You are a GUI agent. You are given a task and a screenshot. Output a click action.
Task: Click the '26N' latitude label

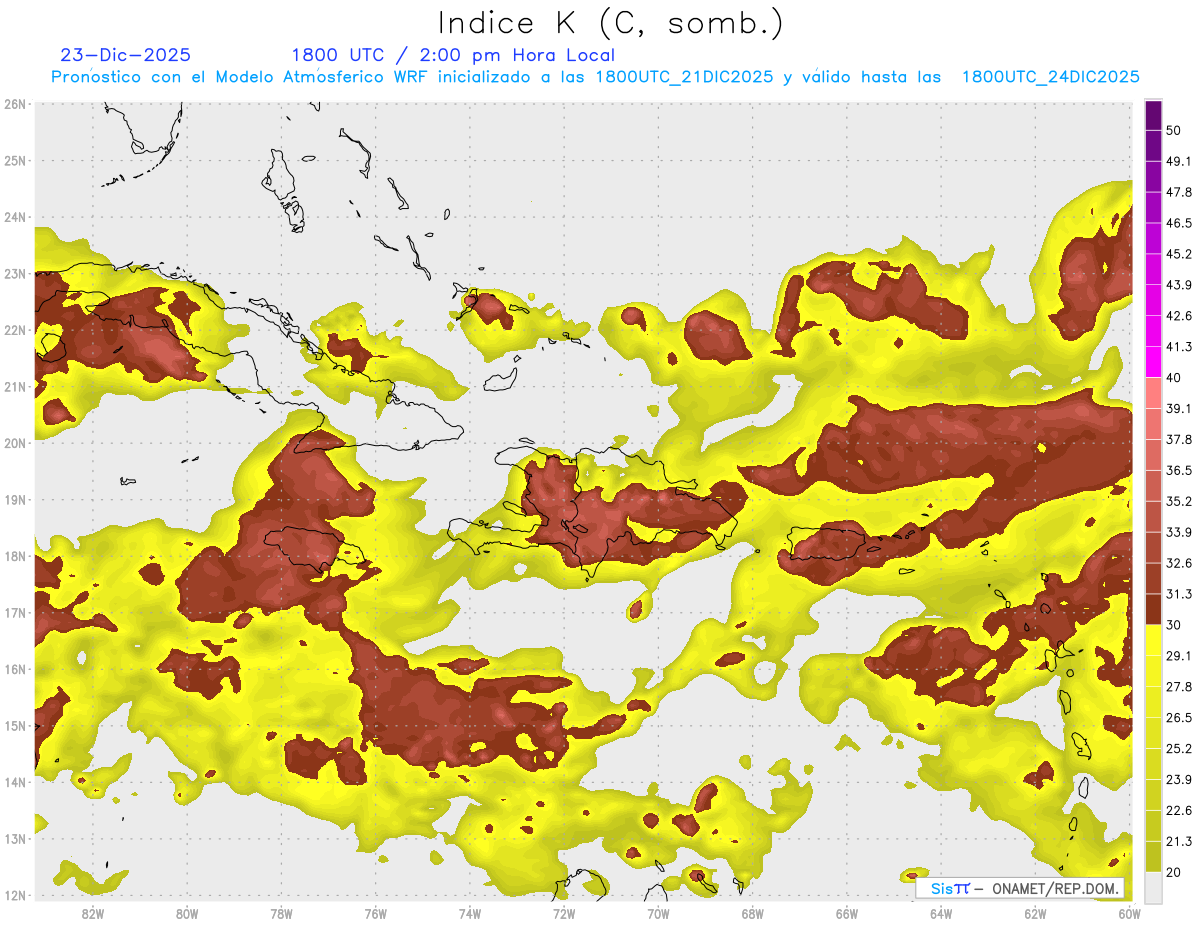click(x=15, y=104)
